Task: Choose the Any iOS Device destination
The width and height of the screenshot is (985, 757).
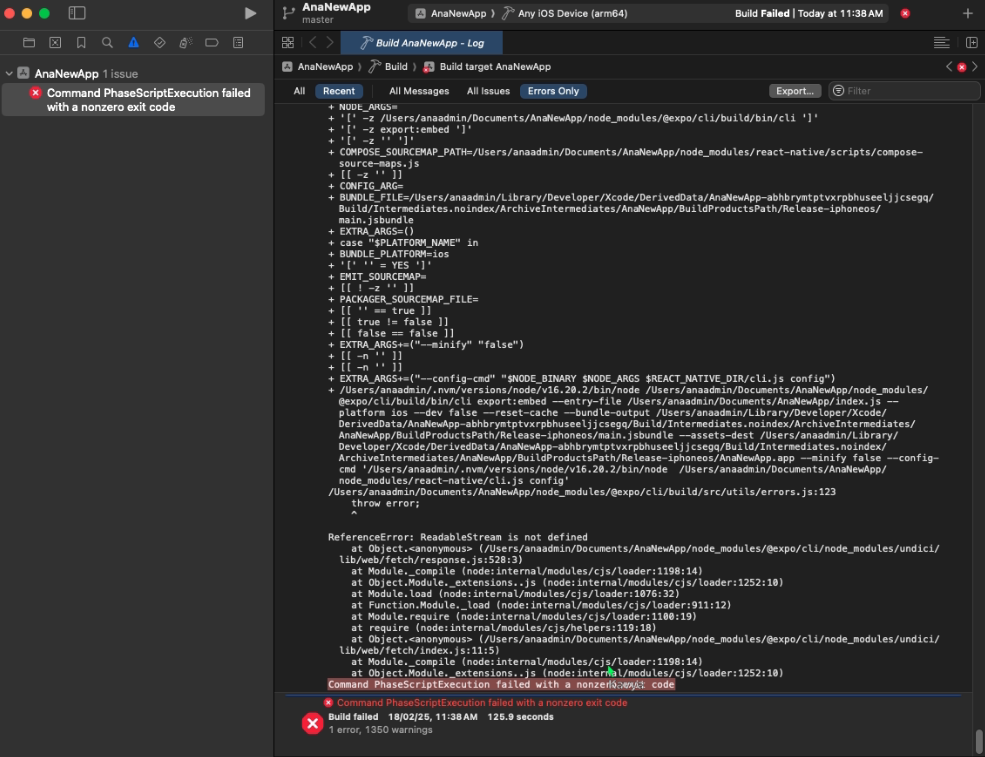Action: pos(564,13)
